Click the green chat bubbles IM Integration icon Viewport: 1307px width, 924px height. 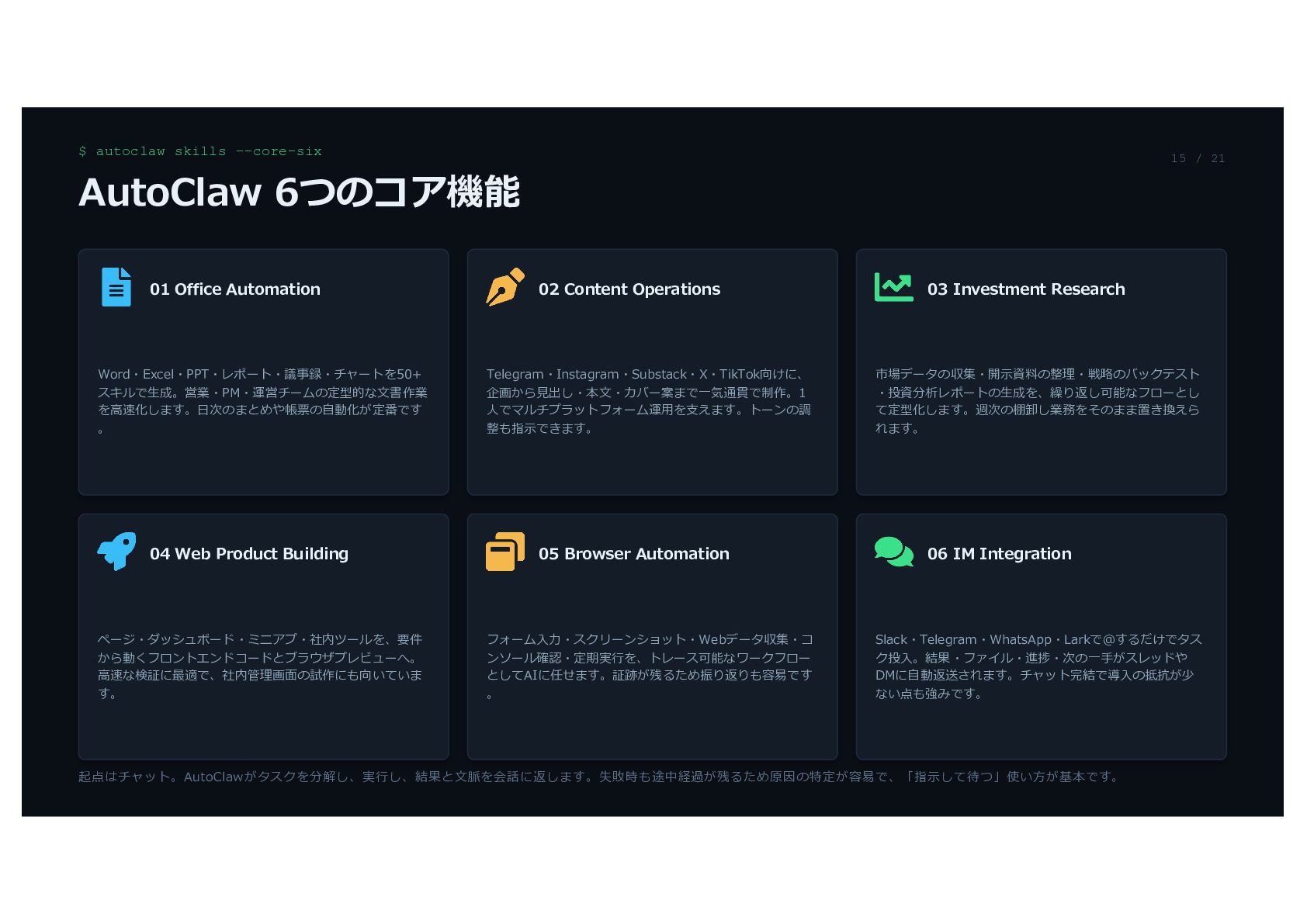tap(894, 552)
